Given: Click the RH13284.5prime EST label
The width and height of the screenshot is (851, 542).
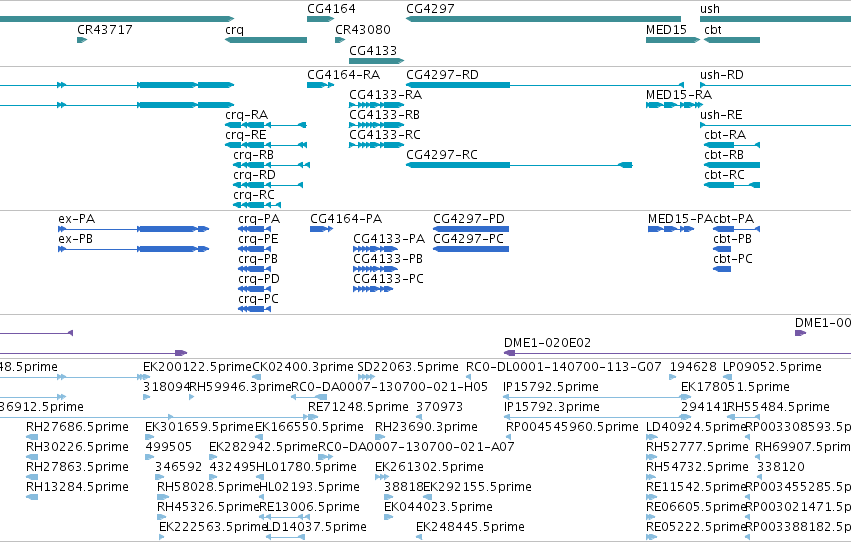Looking at the screenshot, I should pos(78,487).
